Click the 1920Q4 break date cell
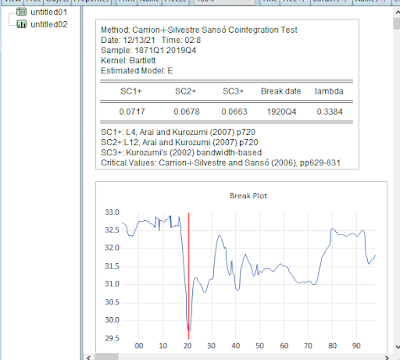The image size is (400, 360). click(x=281, y=112)
